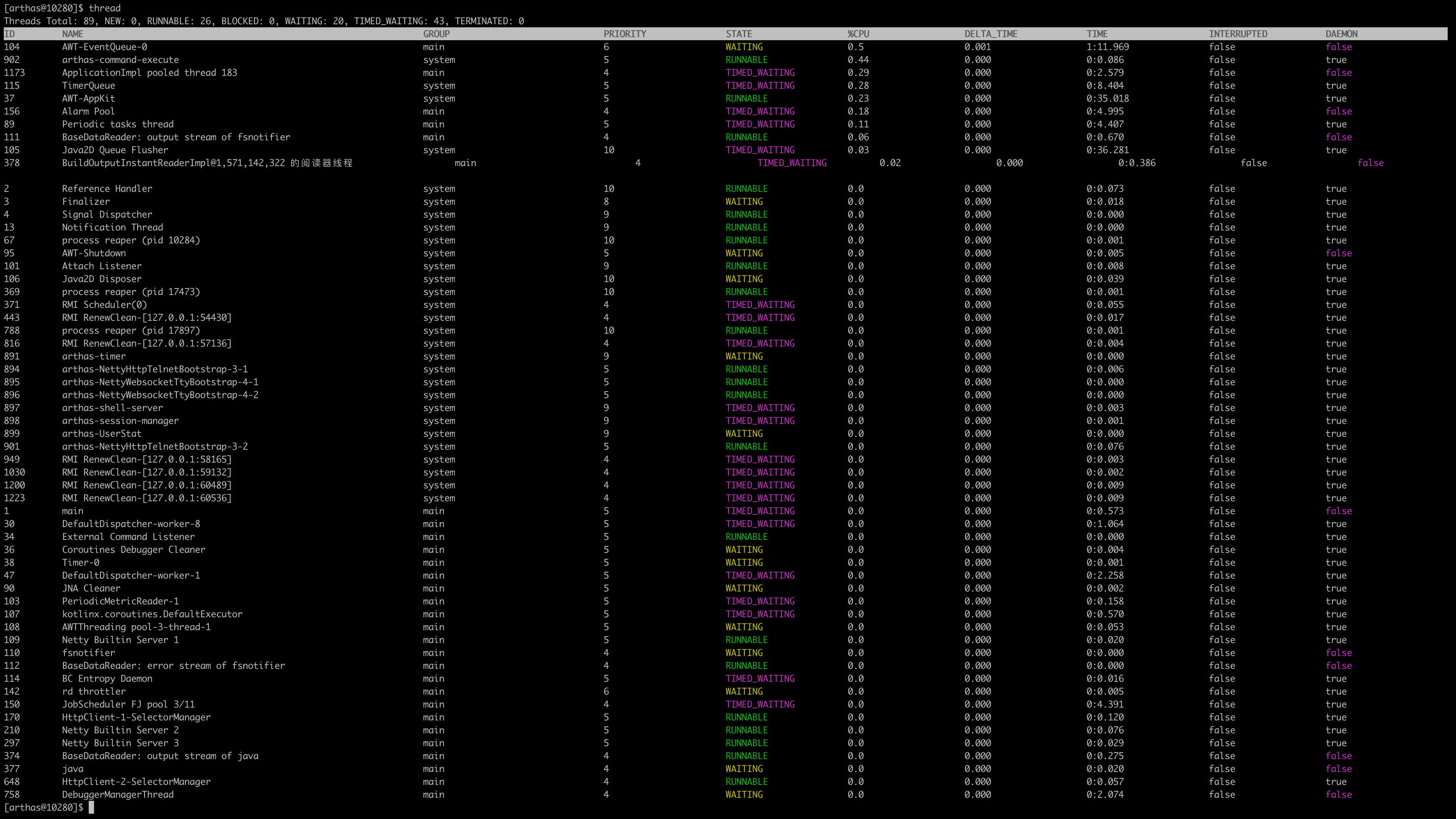
Task: Click the bottom arthas command prompt
Action: pos(44,808)
